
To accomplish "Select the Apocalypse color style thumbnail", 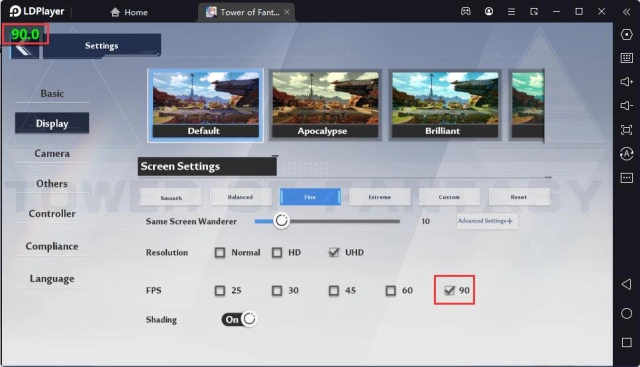I will [325, 105].
